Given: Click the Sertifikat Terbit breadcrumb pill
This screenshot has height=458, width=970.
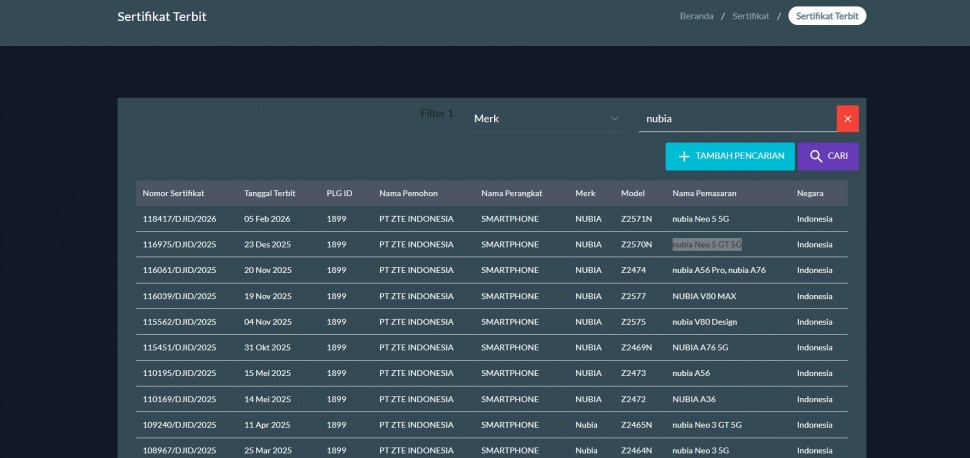Looking at the screenshot, I should click(x=826, y=16).
